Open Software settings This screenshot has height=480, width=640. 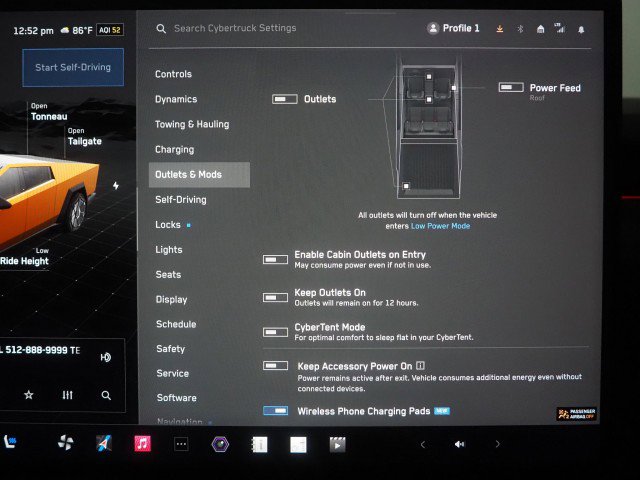pyautogui.click(x=177, y=398)
